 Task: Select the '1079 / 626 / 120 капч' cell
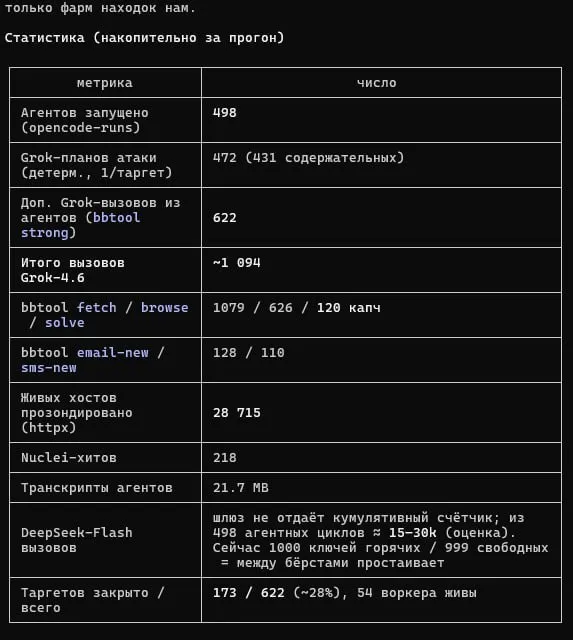pos(296,307)
